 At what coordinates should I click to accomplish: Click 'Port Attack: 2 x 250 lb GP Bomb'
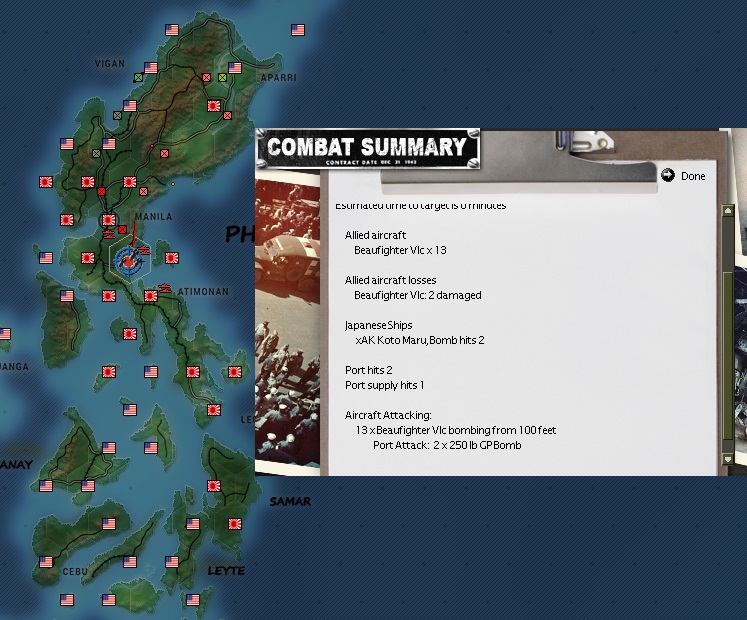click(x=447, y=445)
